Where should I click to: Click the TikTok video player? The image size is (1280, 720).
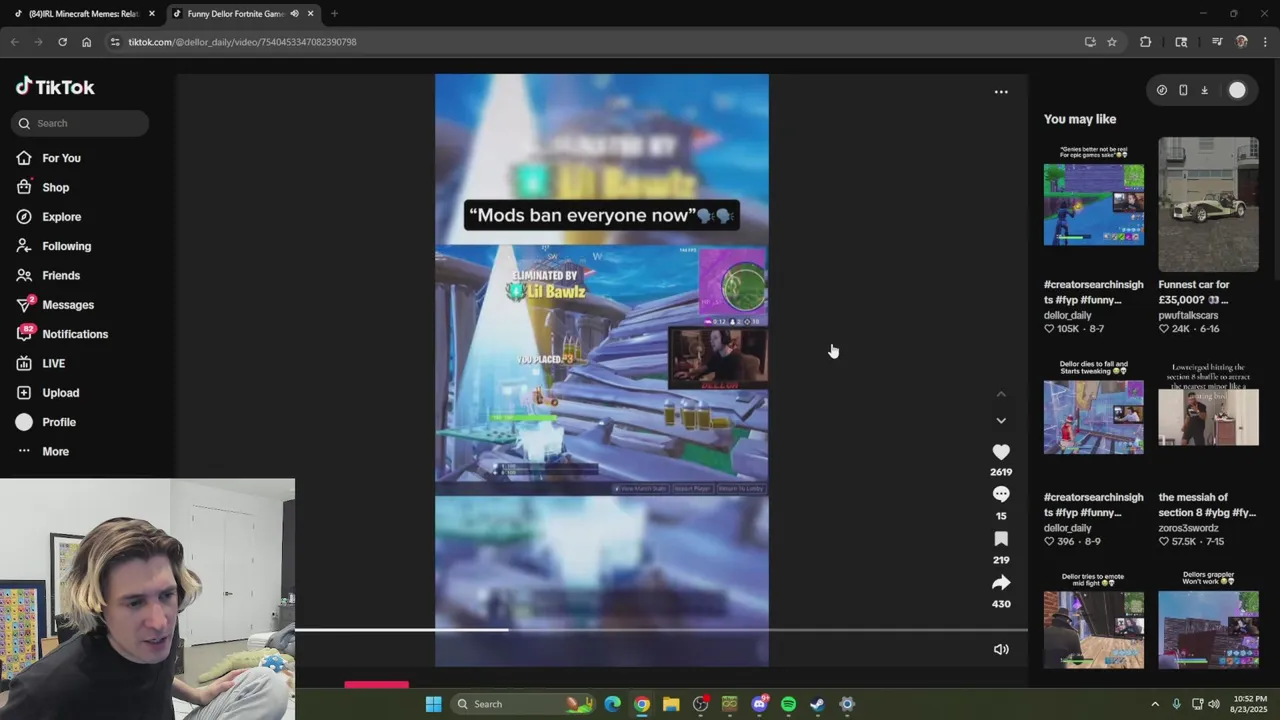pyautogui.click(x=602, y=370)
